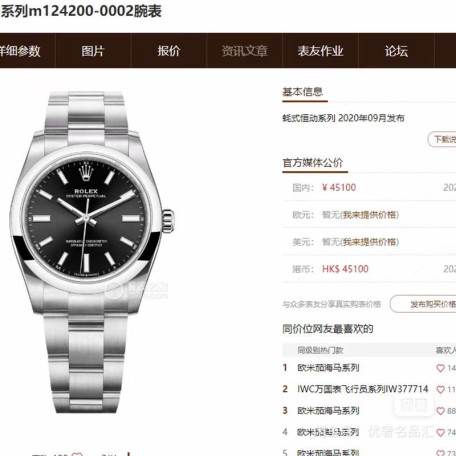
Task: Click the heart icon below the watch image
Action: (77, 454)
